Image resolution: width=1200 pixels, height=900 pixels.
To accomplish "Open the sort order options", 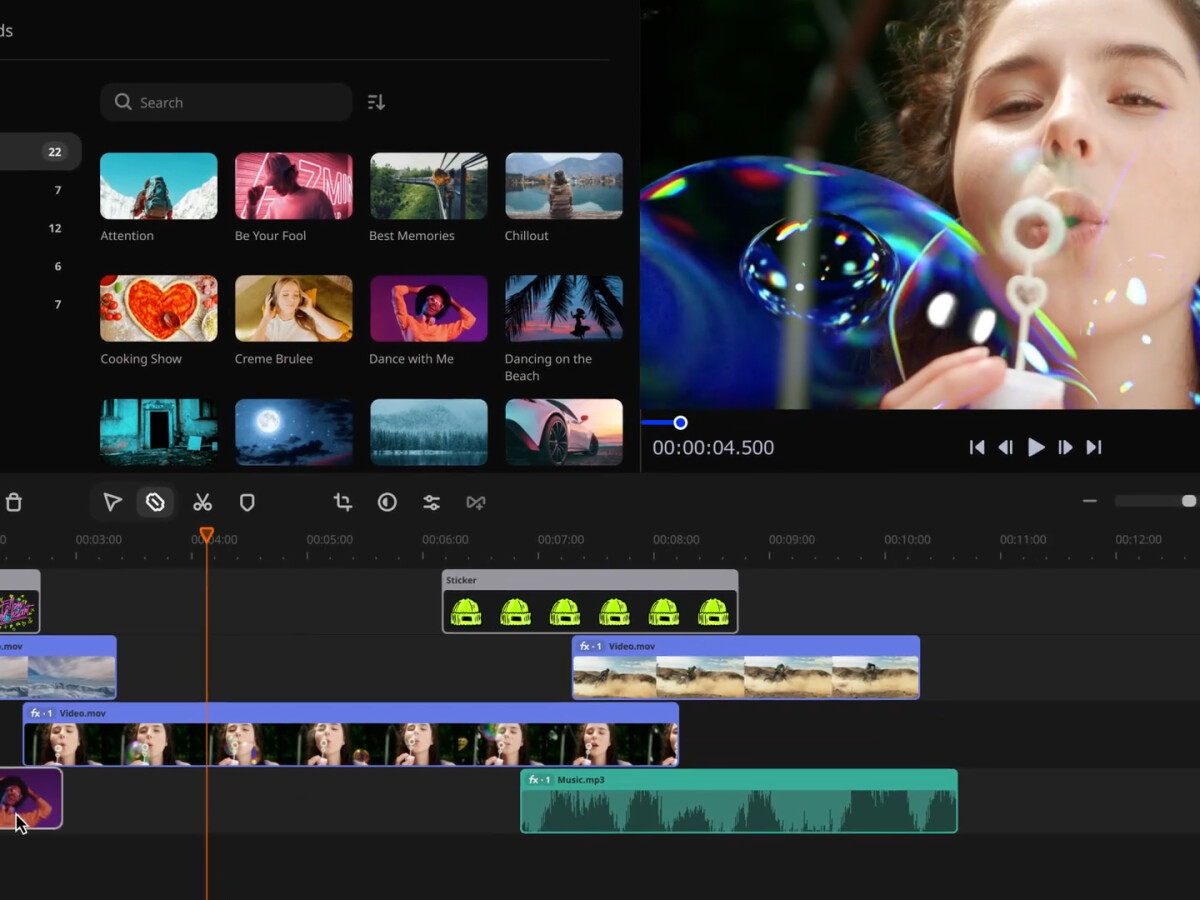I will coord(376,102).
